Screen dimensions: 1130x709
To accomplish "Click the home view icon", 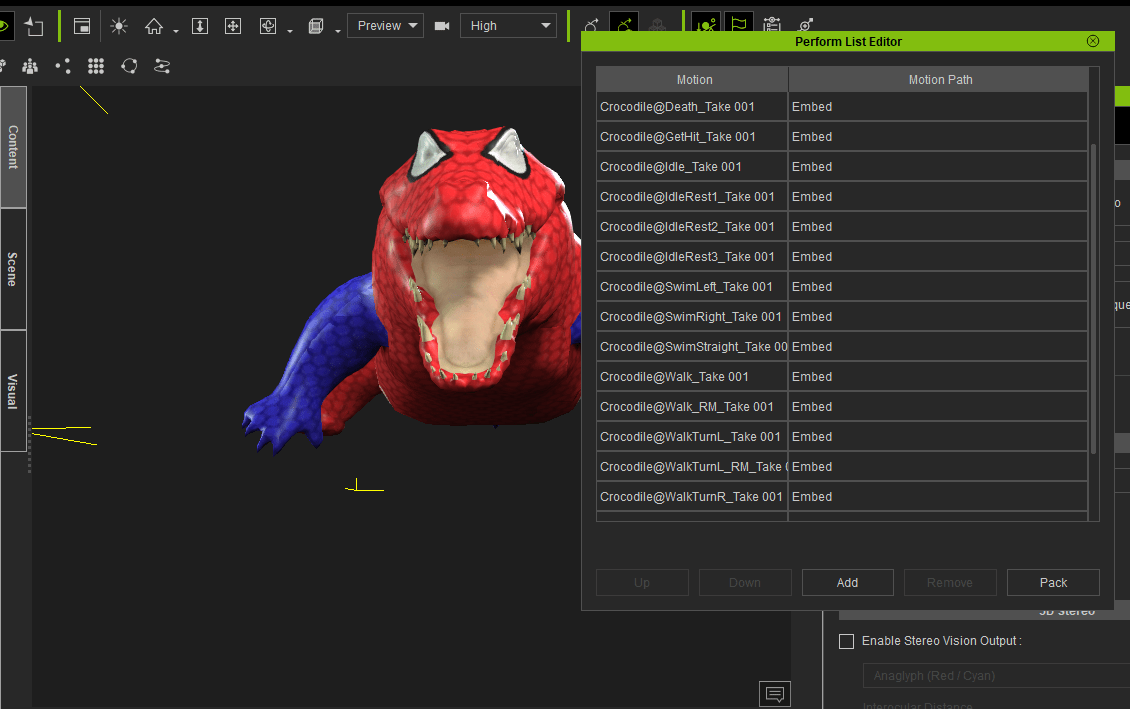I will pyautogui.click(x=153, y=26).
